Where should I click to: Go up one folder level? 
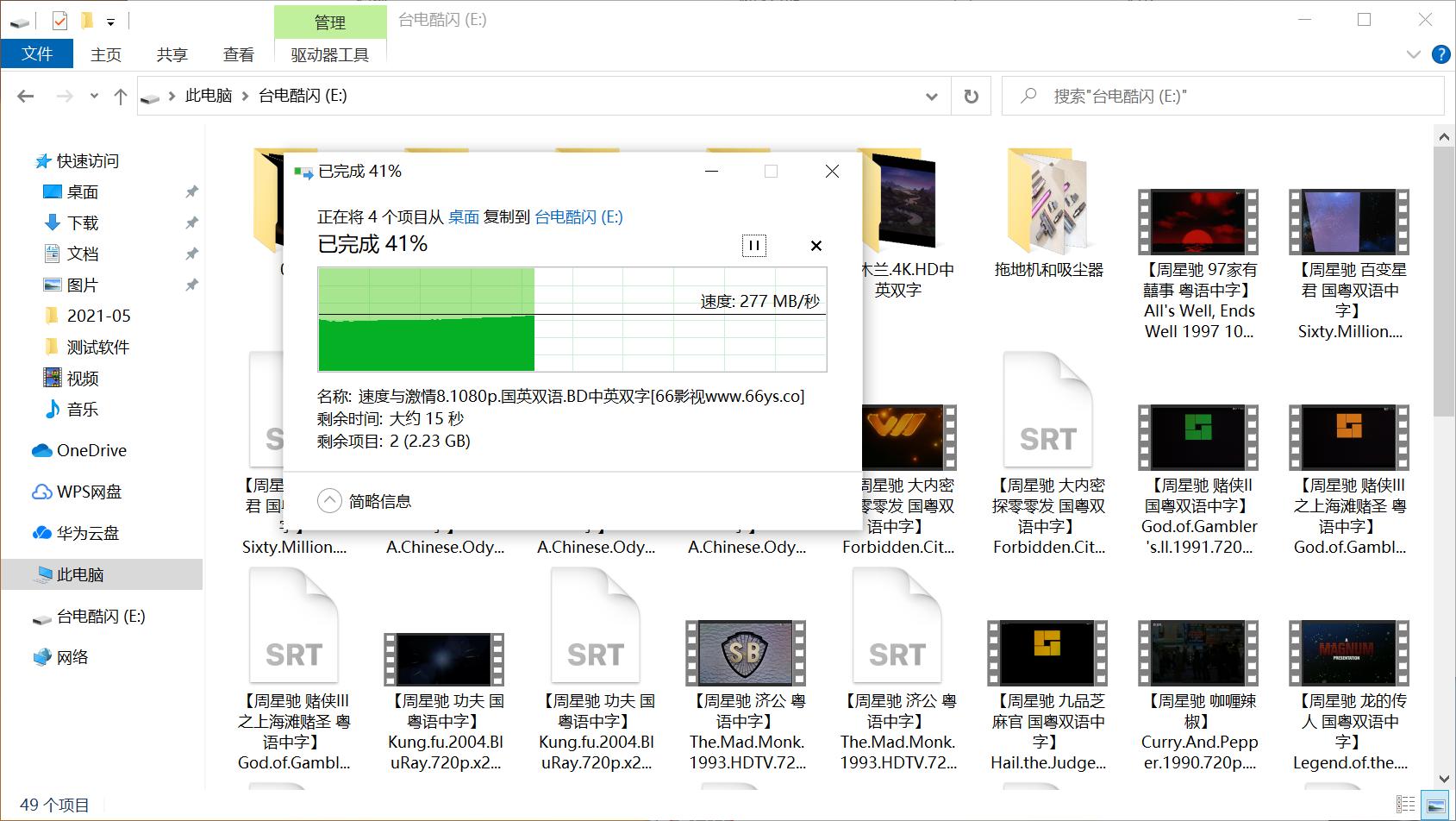pyautogui.click(x=121, y=97)
